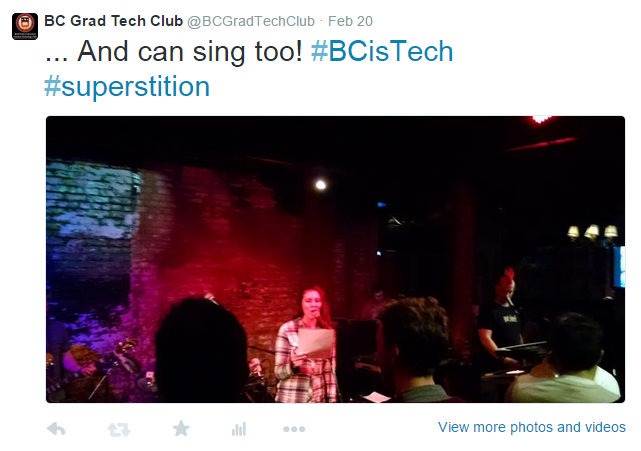Open the BC Grad Tech Club profile name
641x451 pixels.
pos(113,20)
